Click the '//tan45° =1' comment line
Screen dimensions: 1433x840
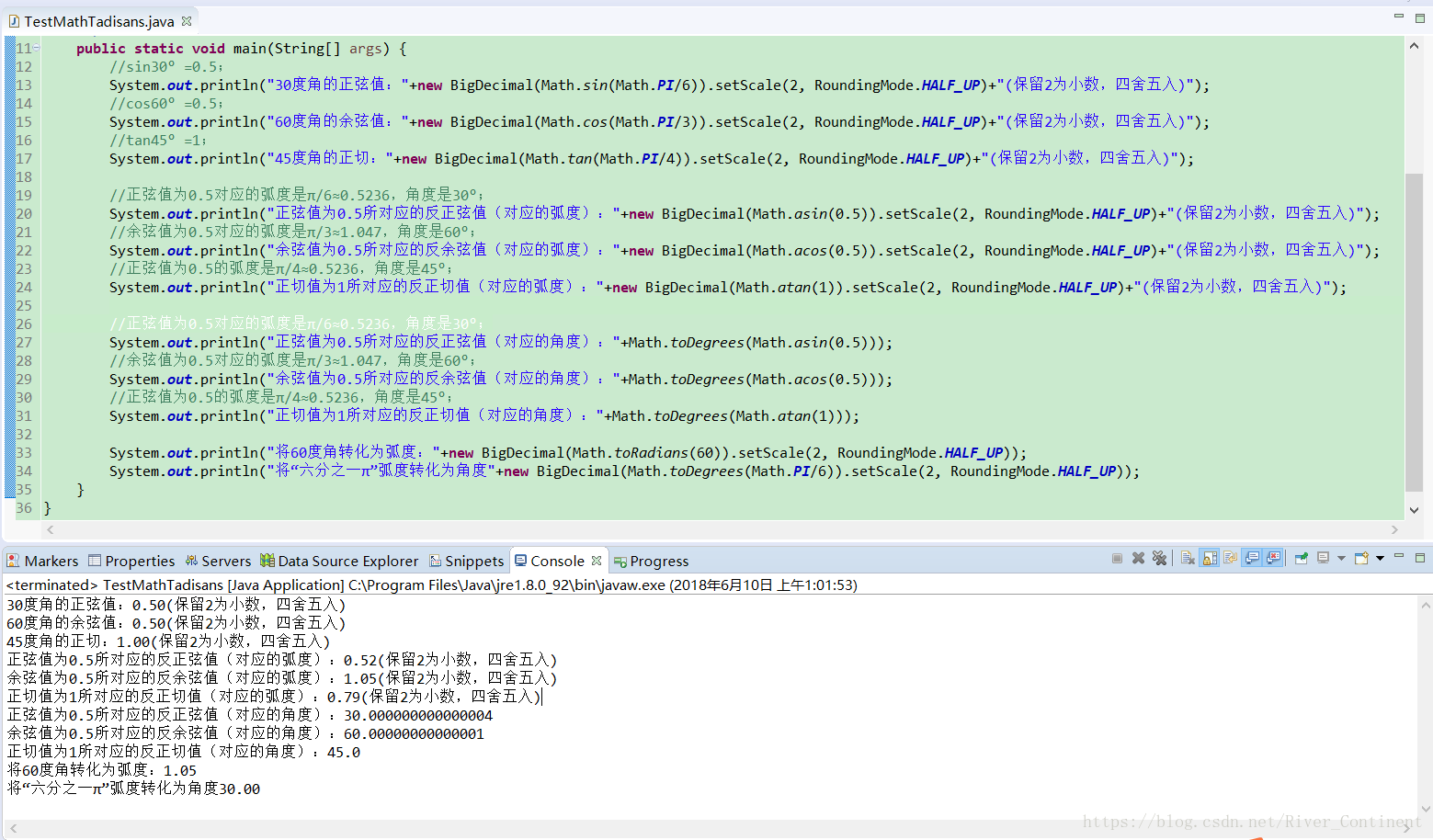pyautogui.click(x=158, y=140)
